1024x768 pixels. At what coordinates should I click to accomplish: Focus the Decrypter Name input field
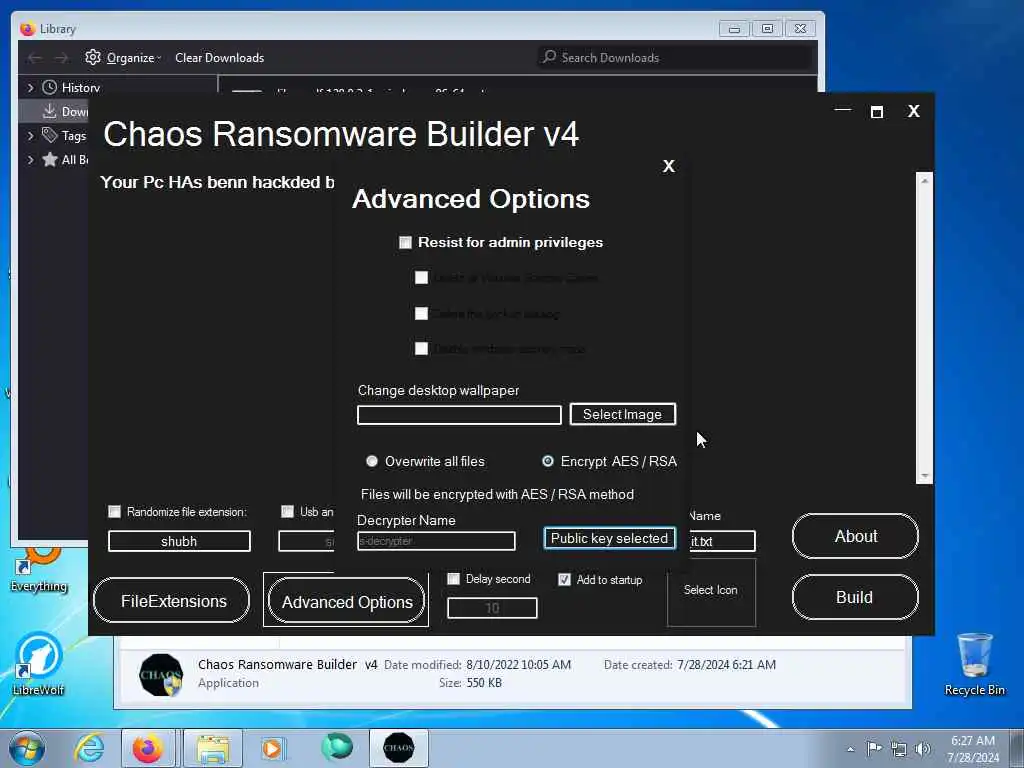pyautogui.click(x=436, y=541)
